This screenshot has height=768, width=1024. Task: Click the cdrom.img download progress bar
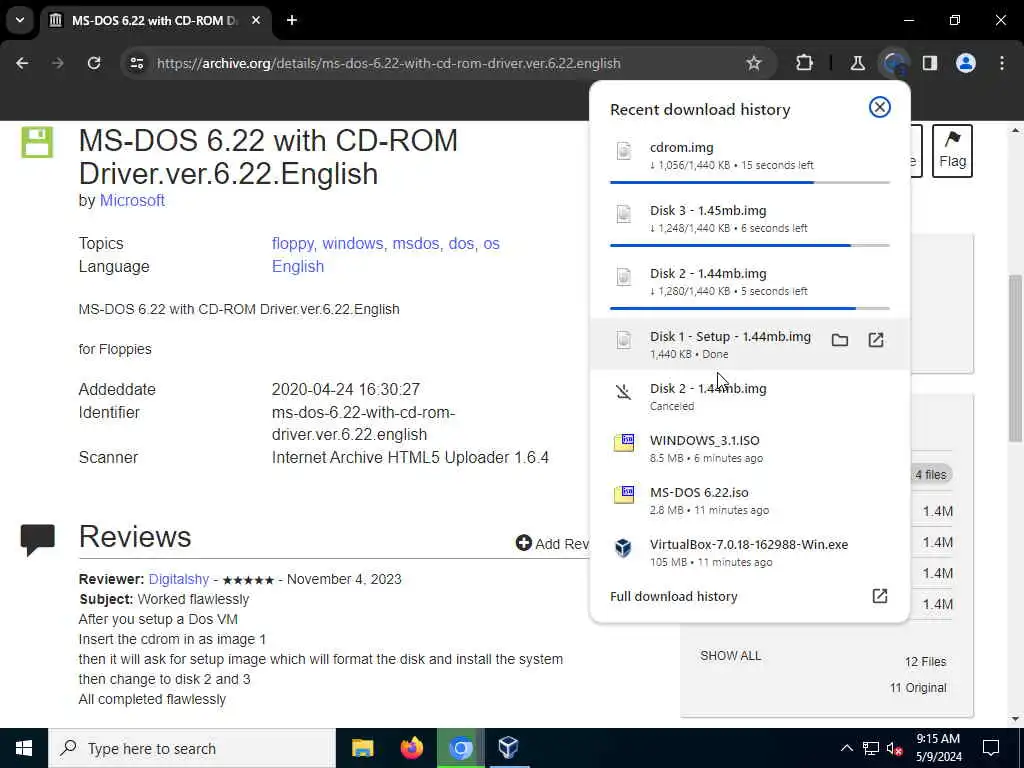[x=750, y=182]
